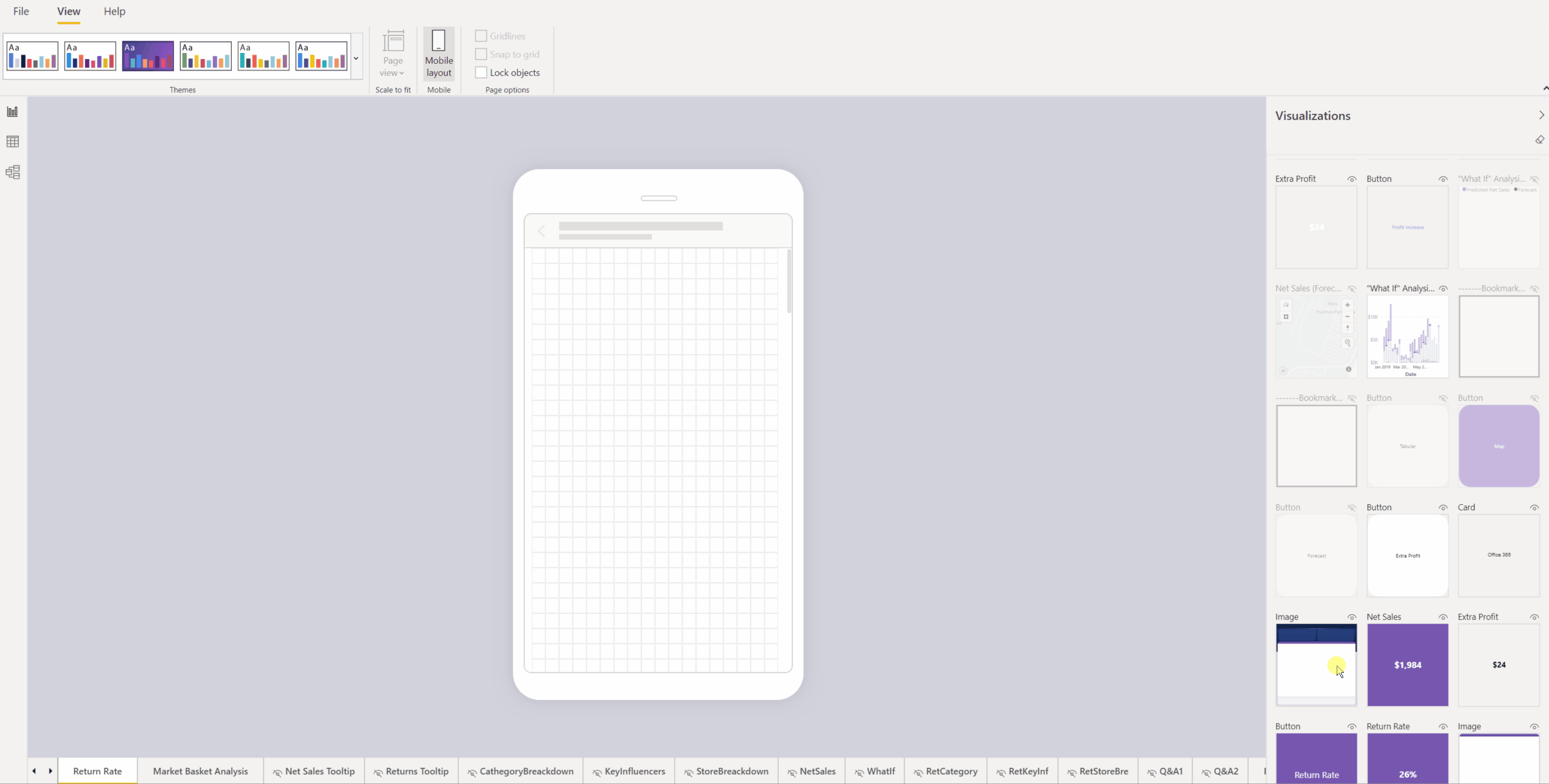Switch to Market Basket Analysis page tab

200,771
